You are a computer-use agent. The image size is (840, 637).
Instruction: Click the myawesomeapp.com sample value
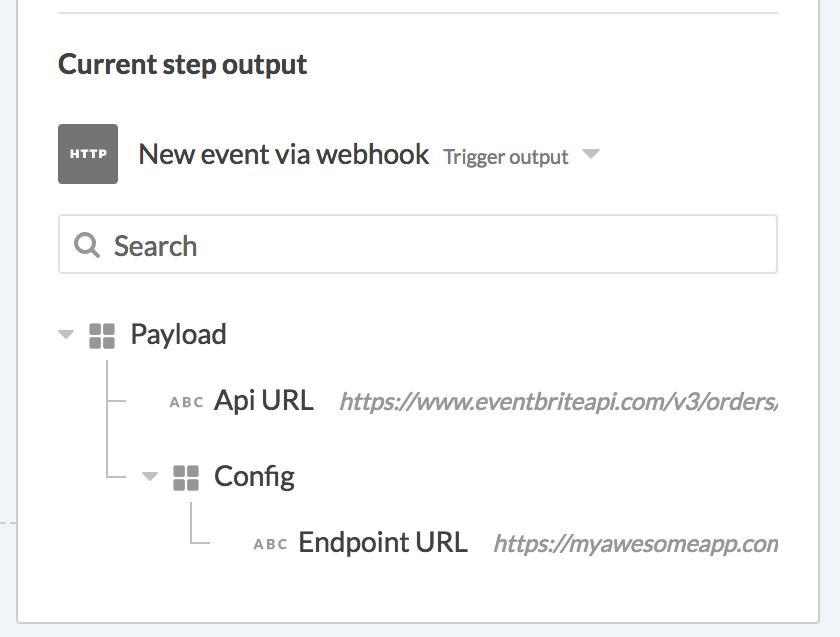point(635,544)
